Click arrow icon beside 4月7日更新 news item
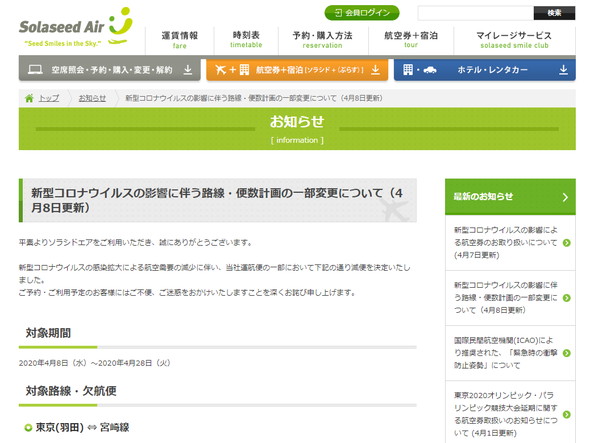Viewport: 590px width, 443px height. click(567, 243)
